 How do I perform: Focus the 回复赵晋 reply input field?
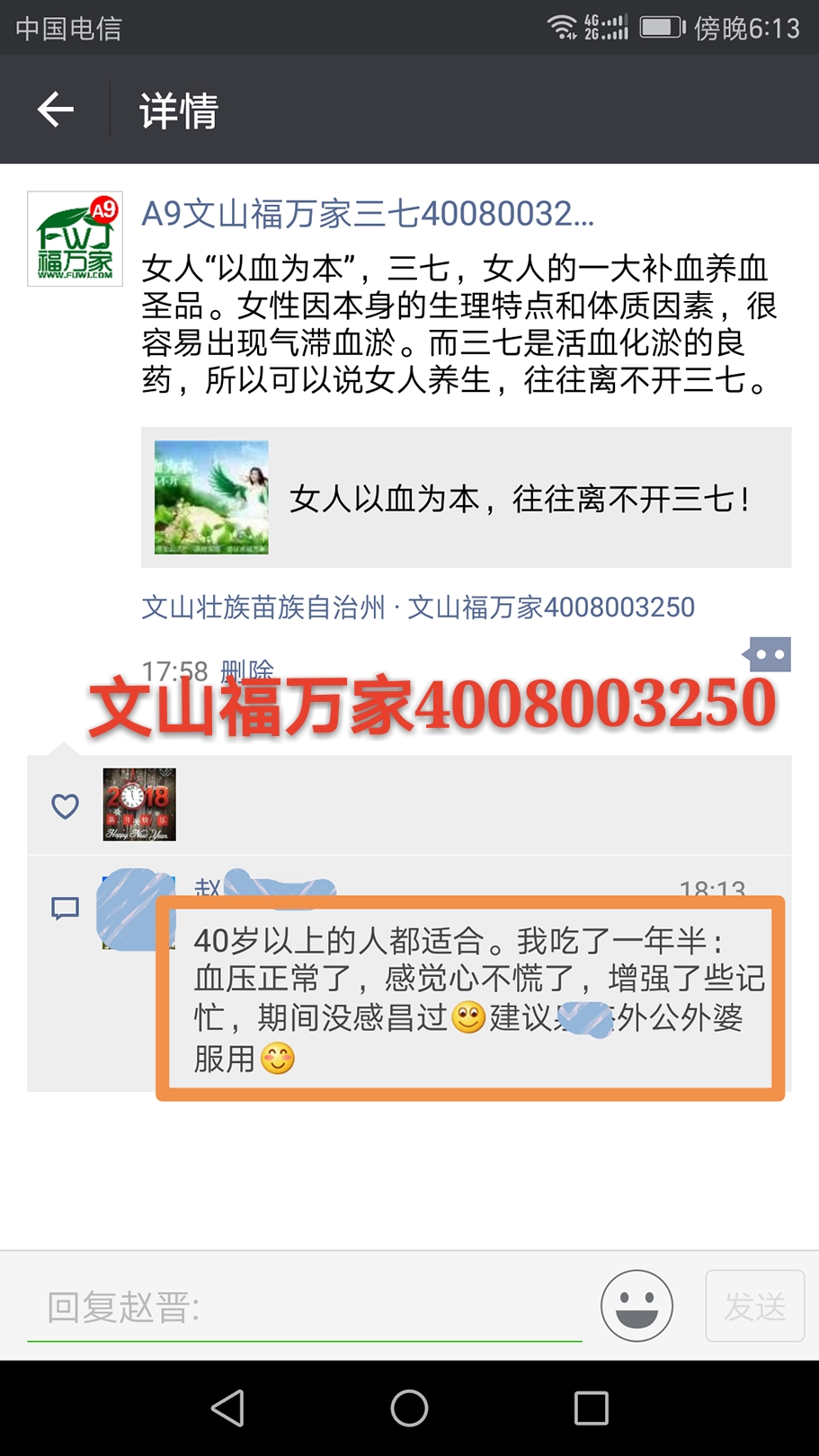click(305, 1308)
